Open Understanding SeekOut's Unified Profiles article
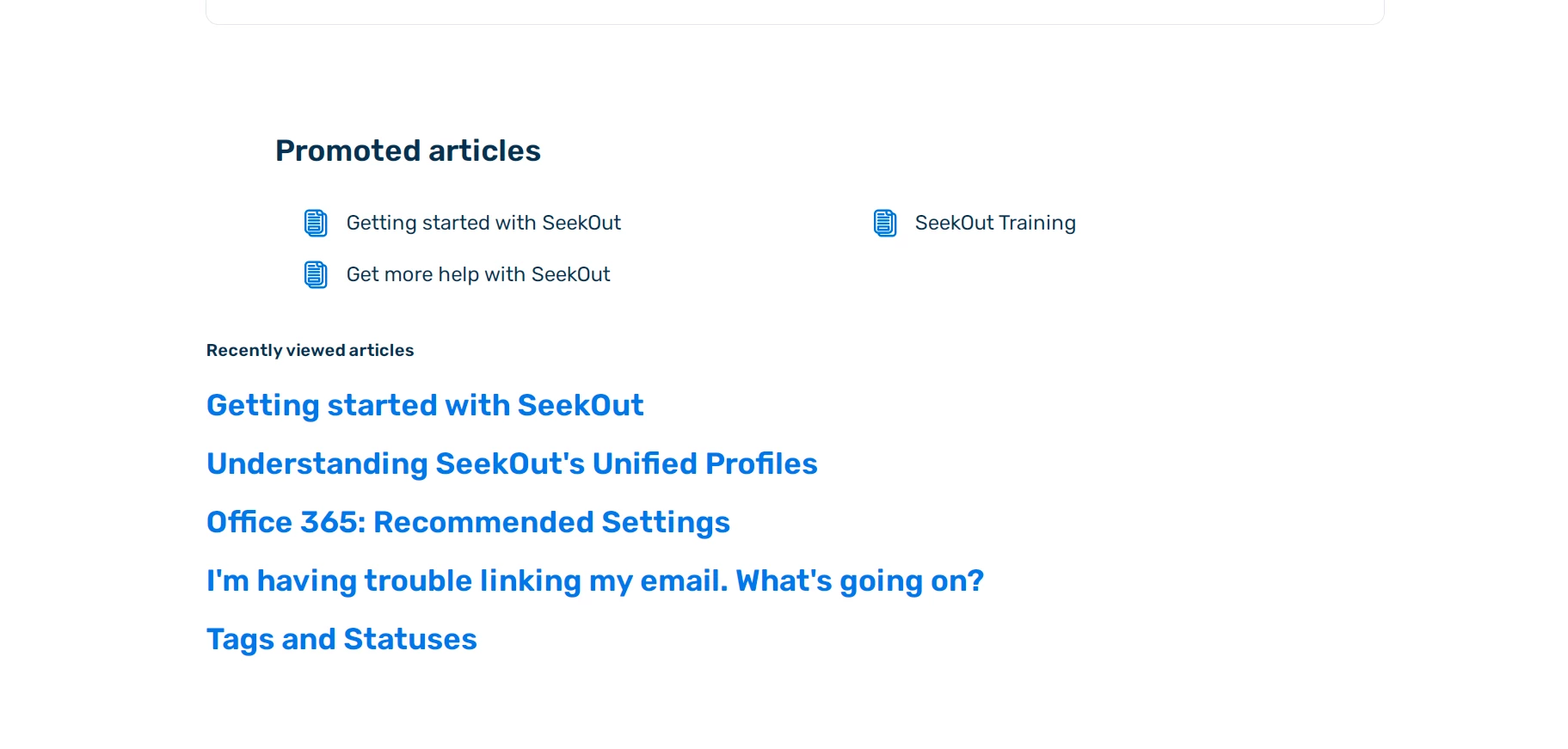Image resolution: width=1568 pixels, height=749 pixels. 512,464
